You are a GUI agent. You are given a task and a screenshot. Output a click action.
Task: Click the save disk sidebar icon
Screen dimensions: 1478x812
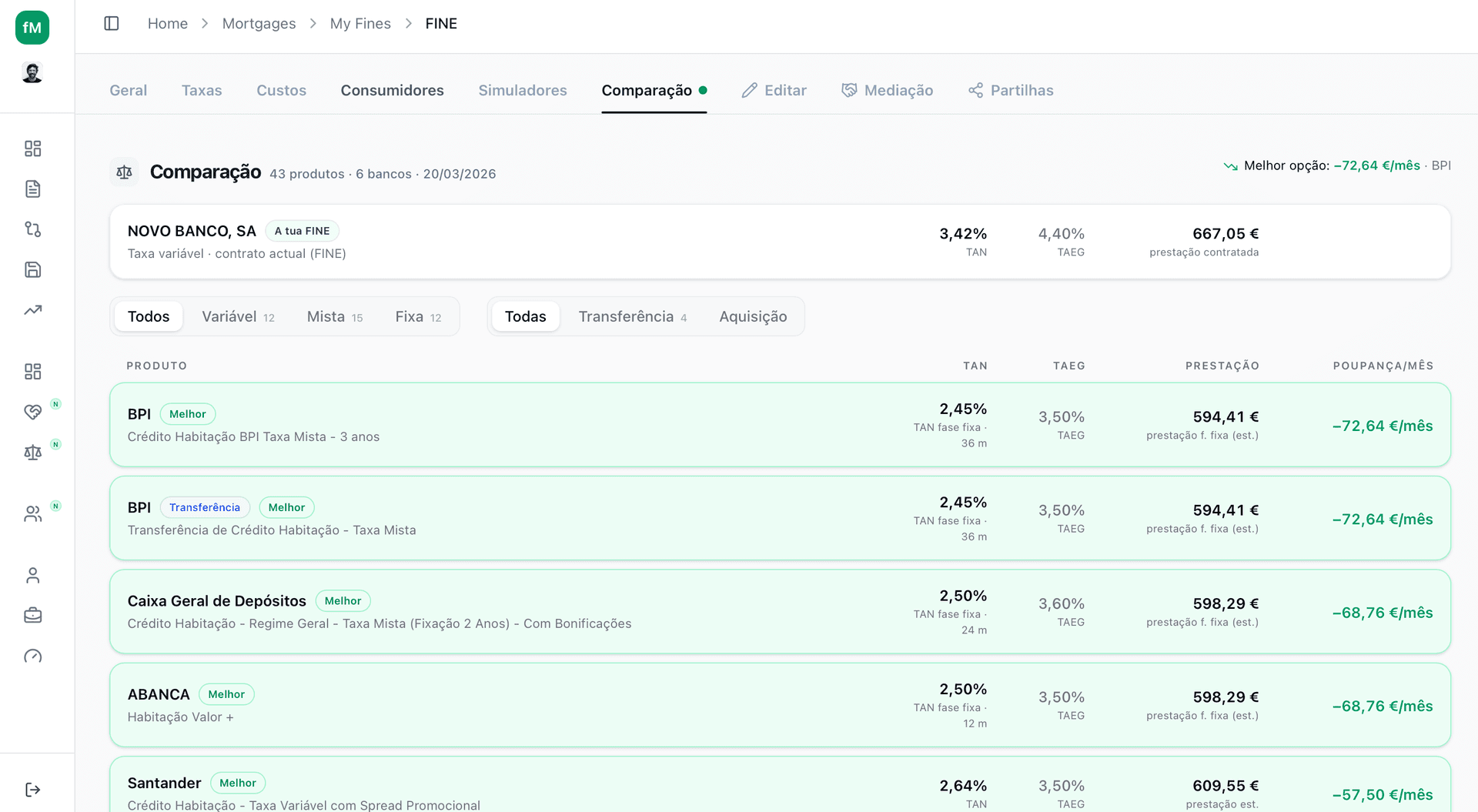coord(32,269)
